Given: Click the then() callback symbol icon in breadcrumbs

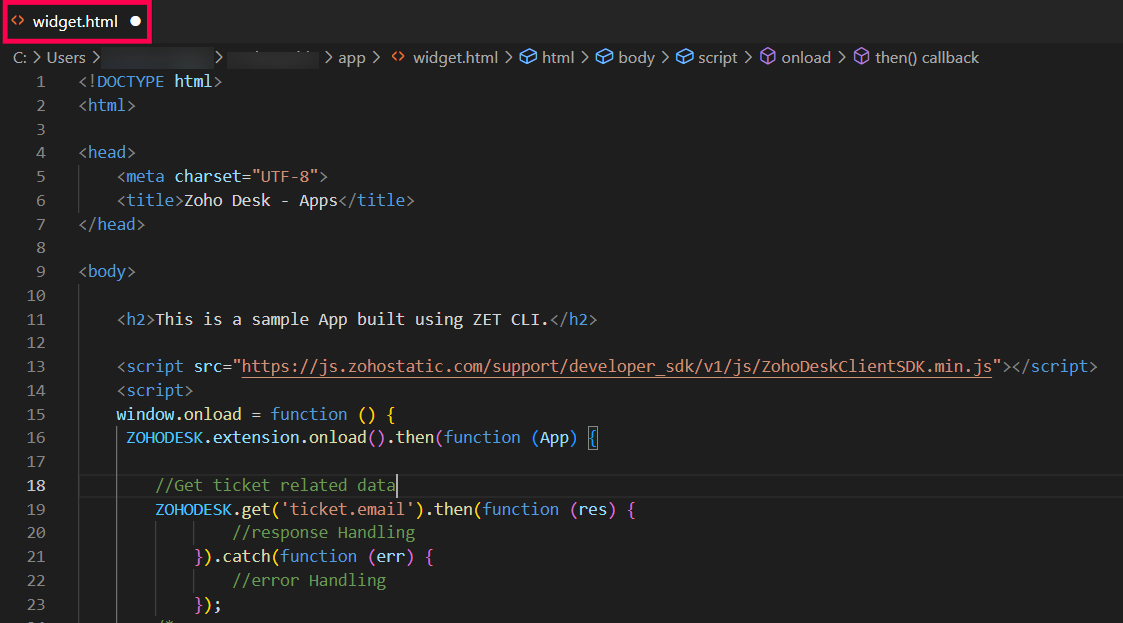Looking at the screenshot, I should [861, 58].
